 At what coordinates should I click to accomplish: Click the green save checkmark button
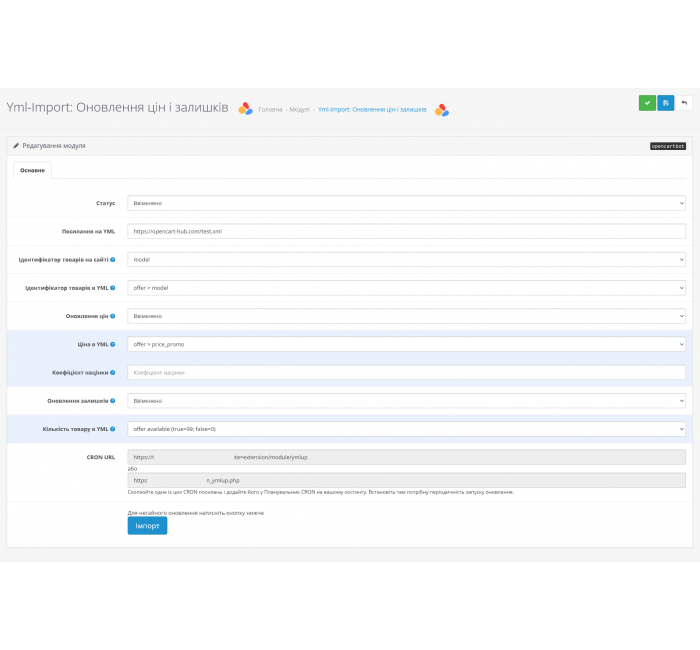pyautogui.click(x=647, y=103)
